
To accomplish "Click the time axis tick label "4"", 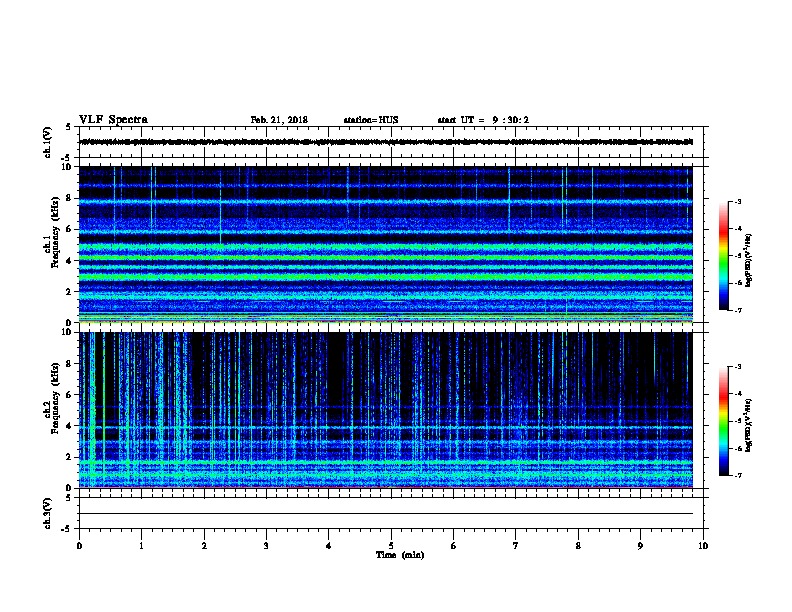I will (329, 546).
